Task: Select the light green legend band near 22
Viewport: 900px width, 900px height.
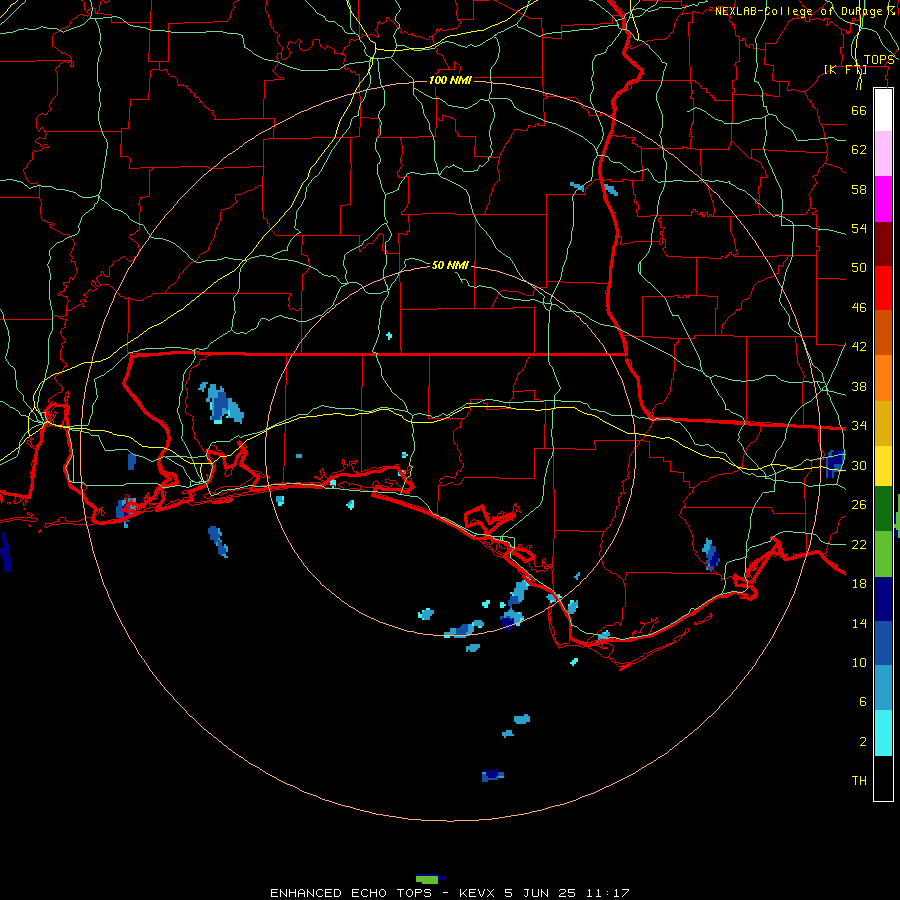Action: click(883, 554)
